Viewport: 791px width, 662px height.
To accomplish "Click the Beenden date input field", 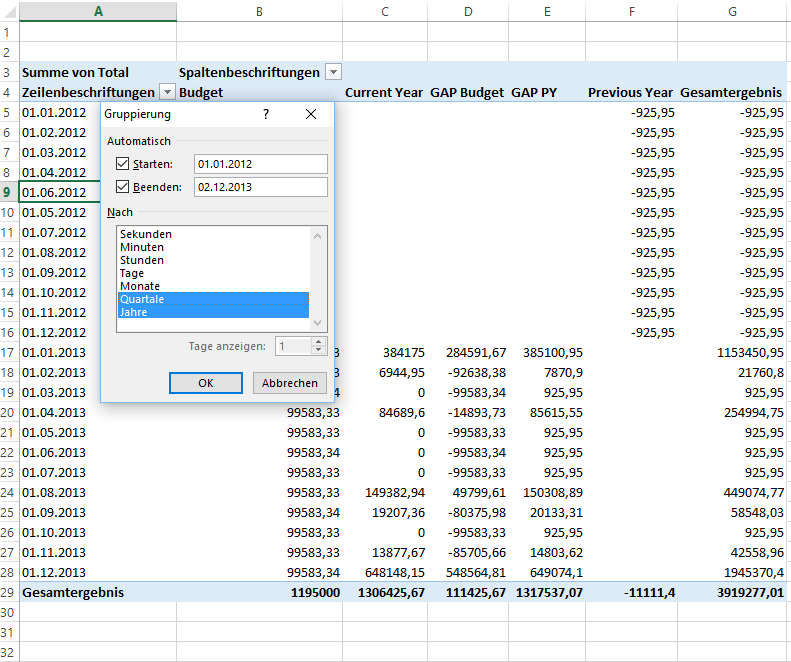I will [260, 187].
